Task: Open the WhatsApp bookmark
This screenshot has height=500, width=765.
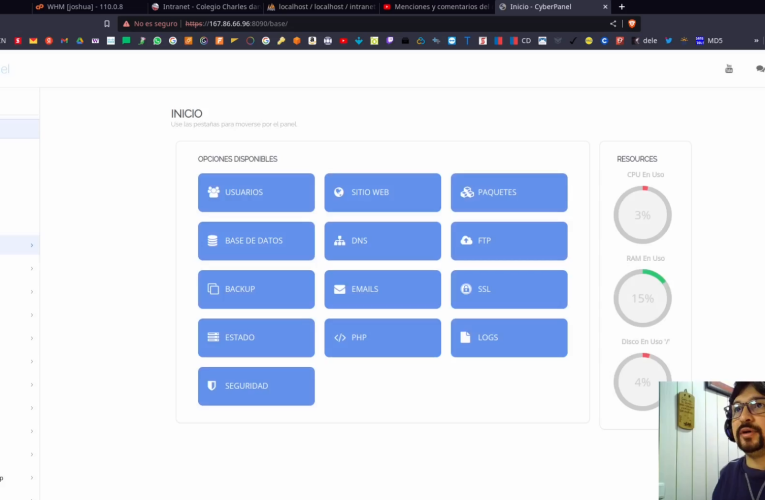Action: click(157, 40)
